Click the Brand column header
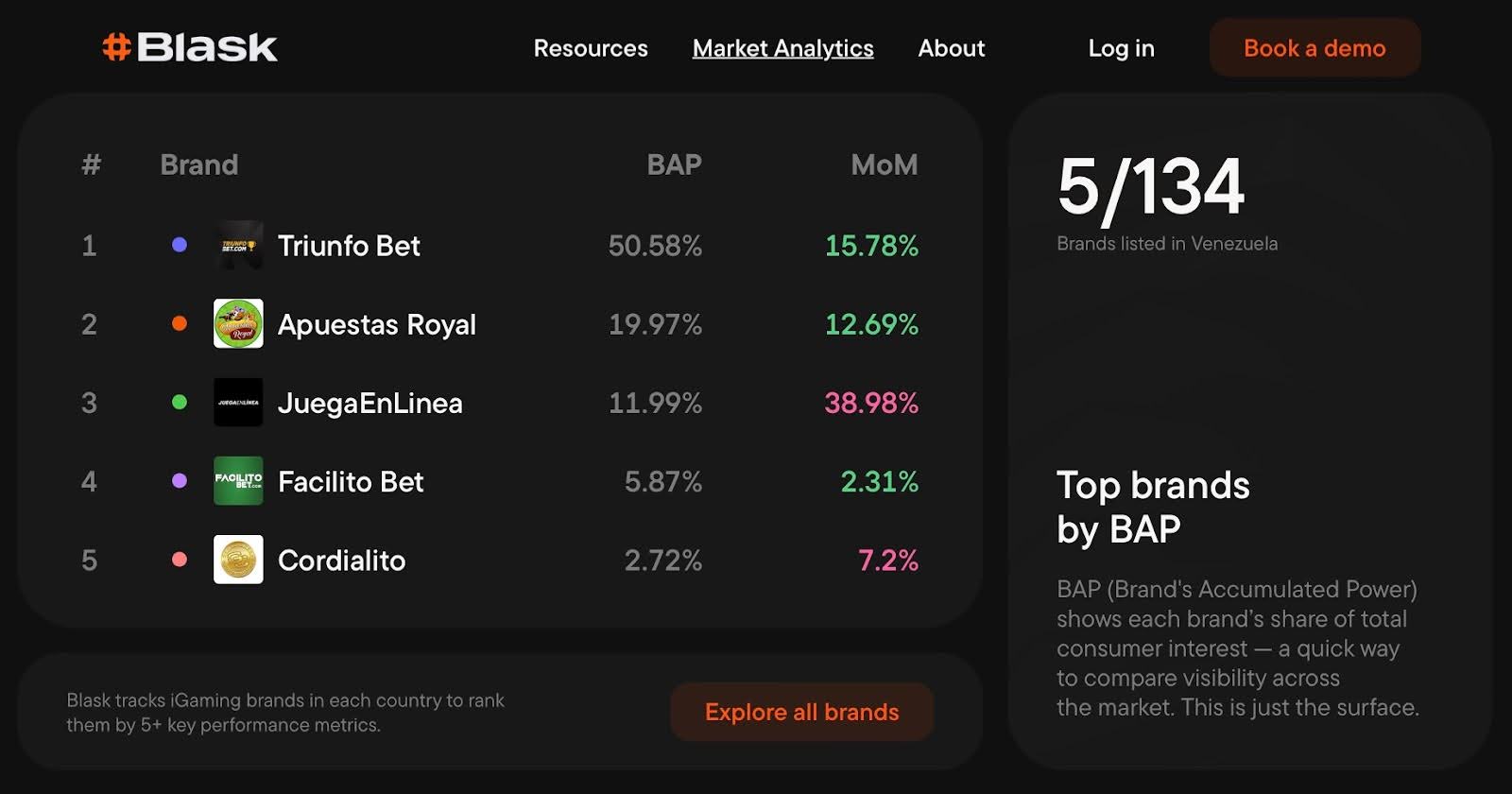Viewport: 1512px width, 794px height. tap(198, 164)
